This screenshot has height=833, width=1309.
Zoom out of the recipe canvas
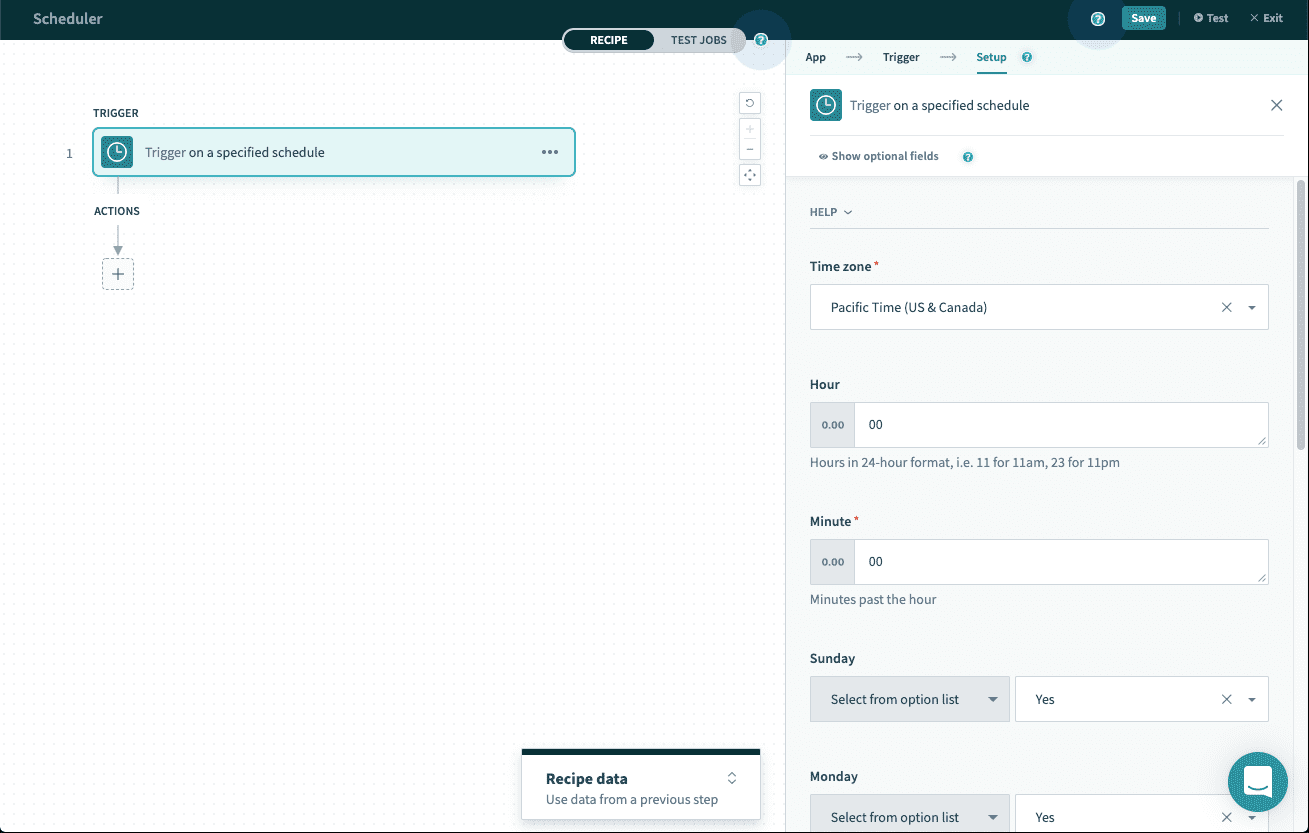[x=749, y=150]
